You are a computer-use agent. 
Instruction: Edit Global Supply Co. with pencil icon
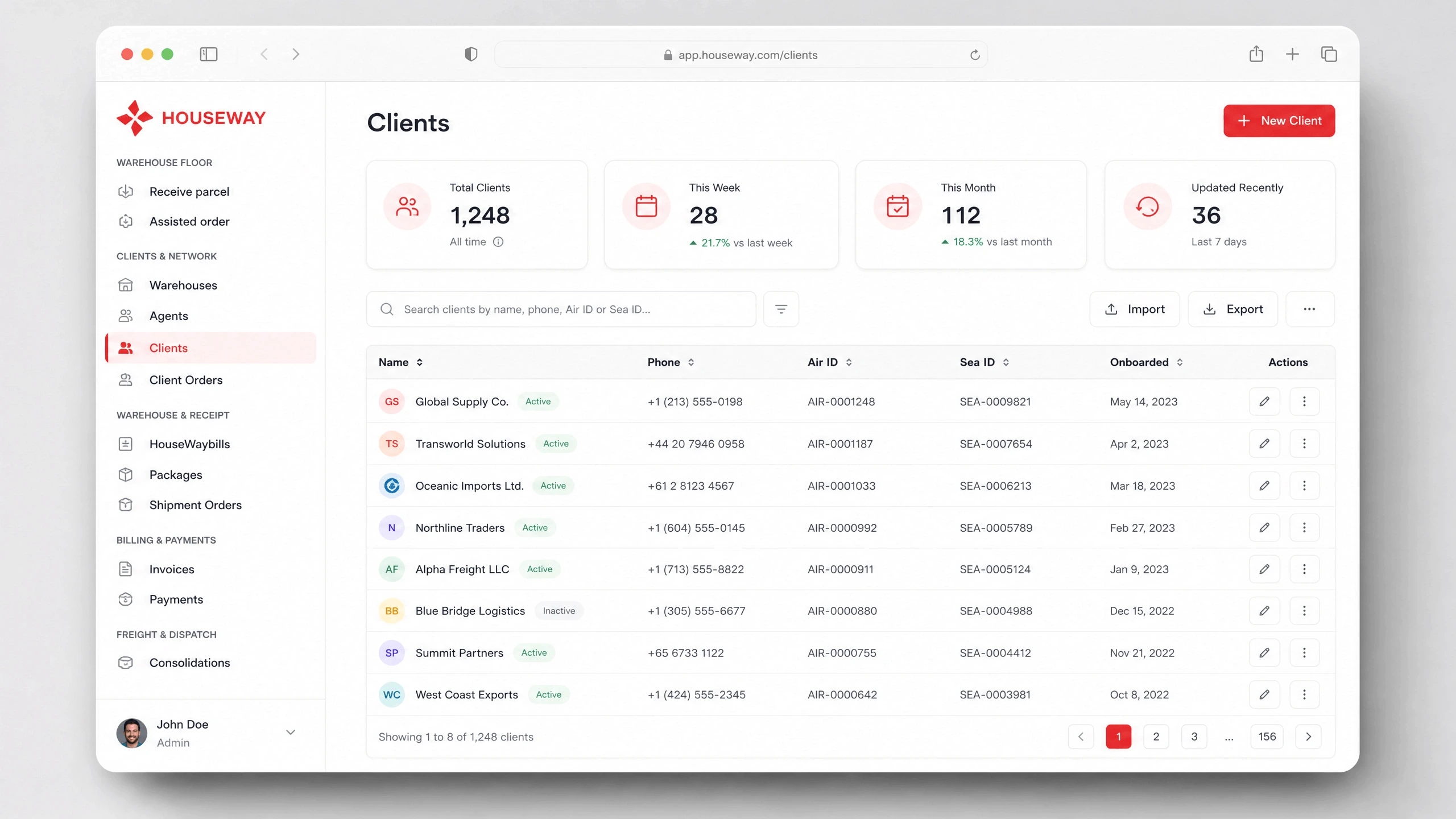pyautogui.click(x=1264, y=402)
